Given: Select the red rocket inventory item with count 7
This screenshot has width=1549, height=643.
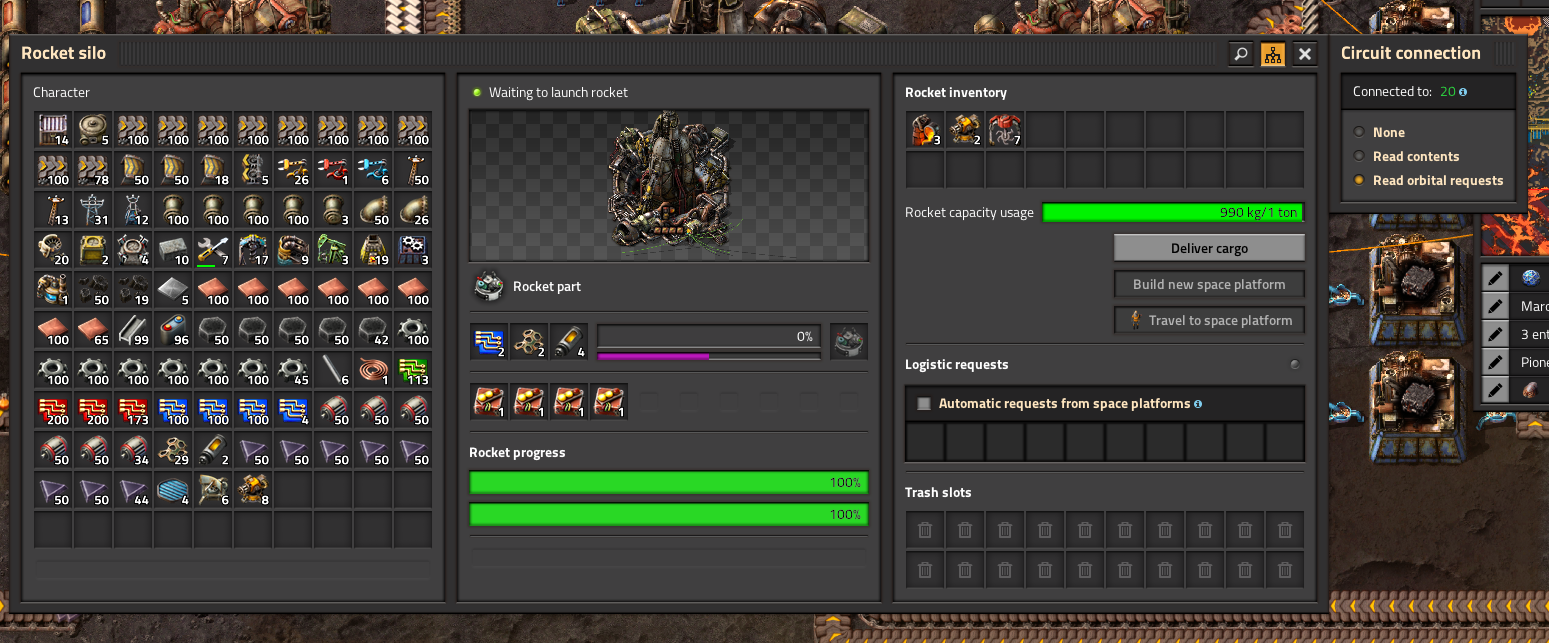Looking at the screenshot, I should pos(1005,129).
